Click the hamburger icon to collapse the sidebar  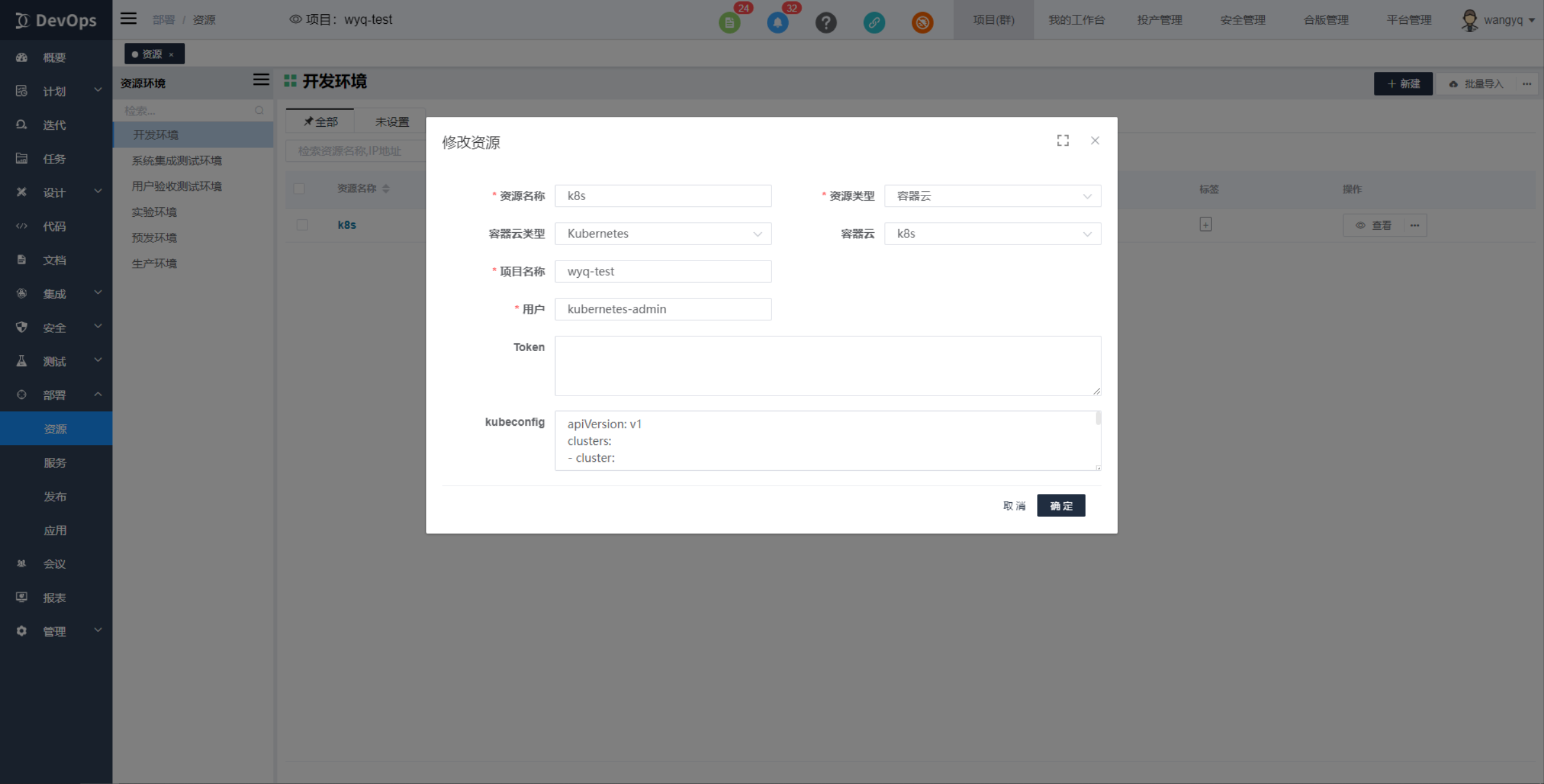128,18
